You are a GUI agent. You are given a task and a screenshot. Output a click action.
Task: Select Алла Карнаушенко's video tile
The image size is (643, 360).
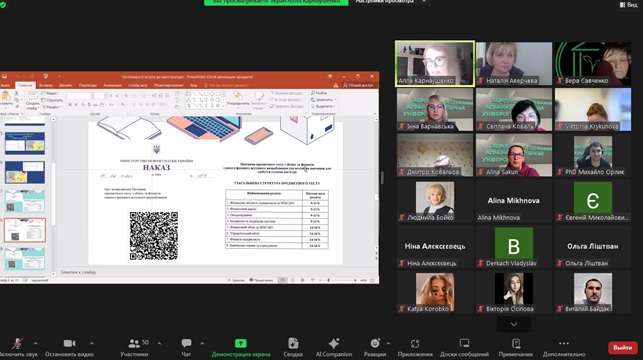pyautogui.click(x=435, y=64)
